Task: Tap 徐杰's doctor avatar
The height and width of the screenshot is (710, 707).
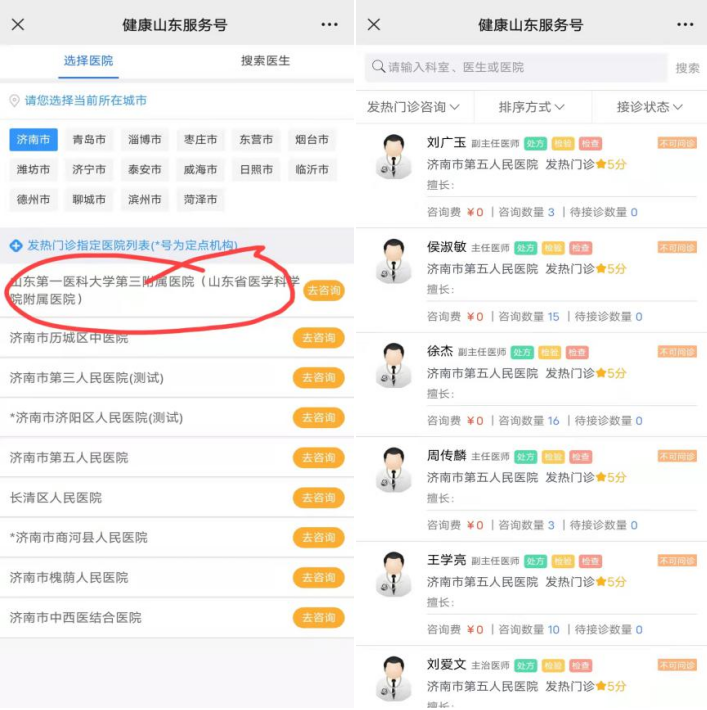Action: pos(394,365)
